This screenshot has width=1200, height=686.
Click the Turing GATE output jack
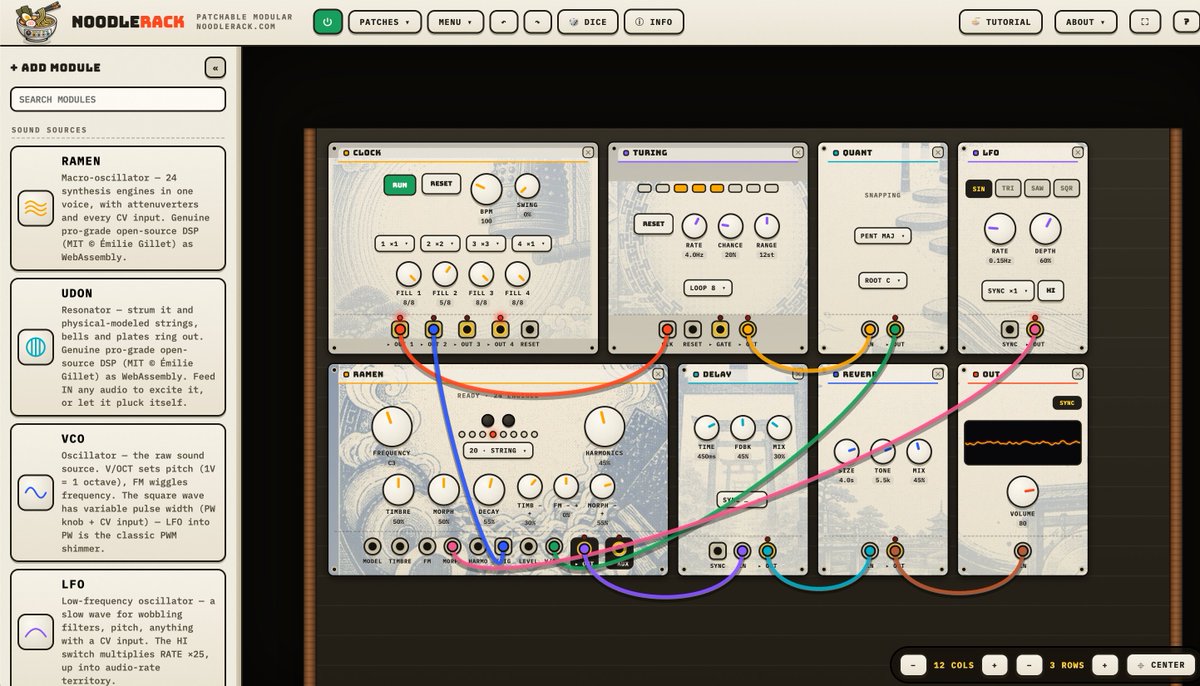720,329
